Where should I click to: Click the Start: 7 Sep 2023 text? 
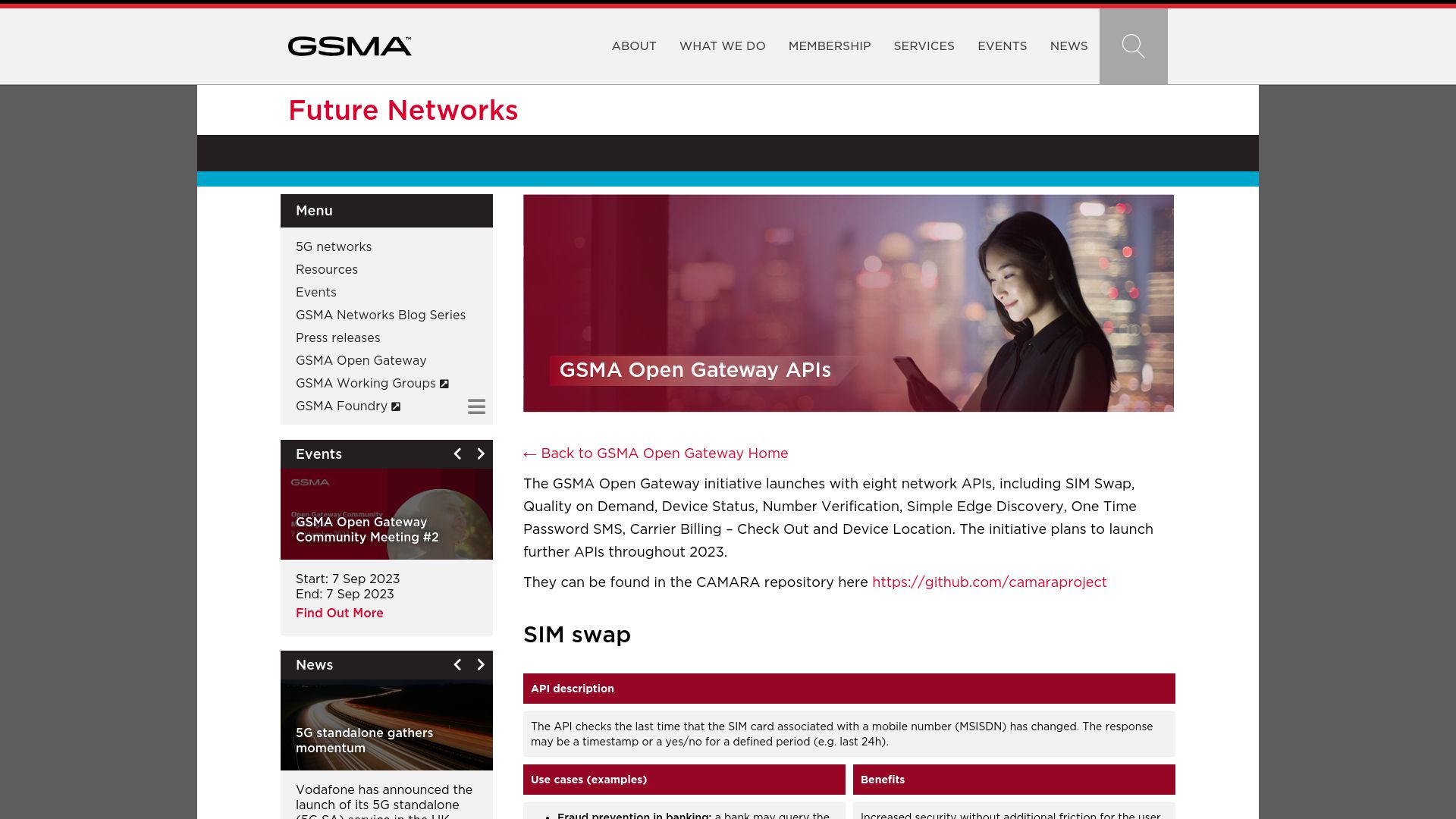[x=348, y=579]
